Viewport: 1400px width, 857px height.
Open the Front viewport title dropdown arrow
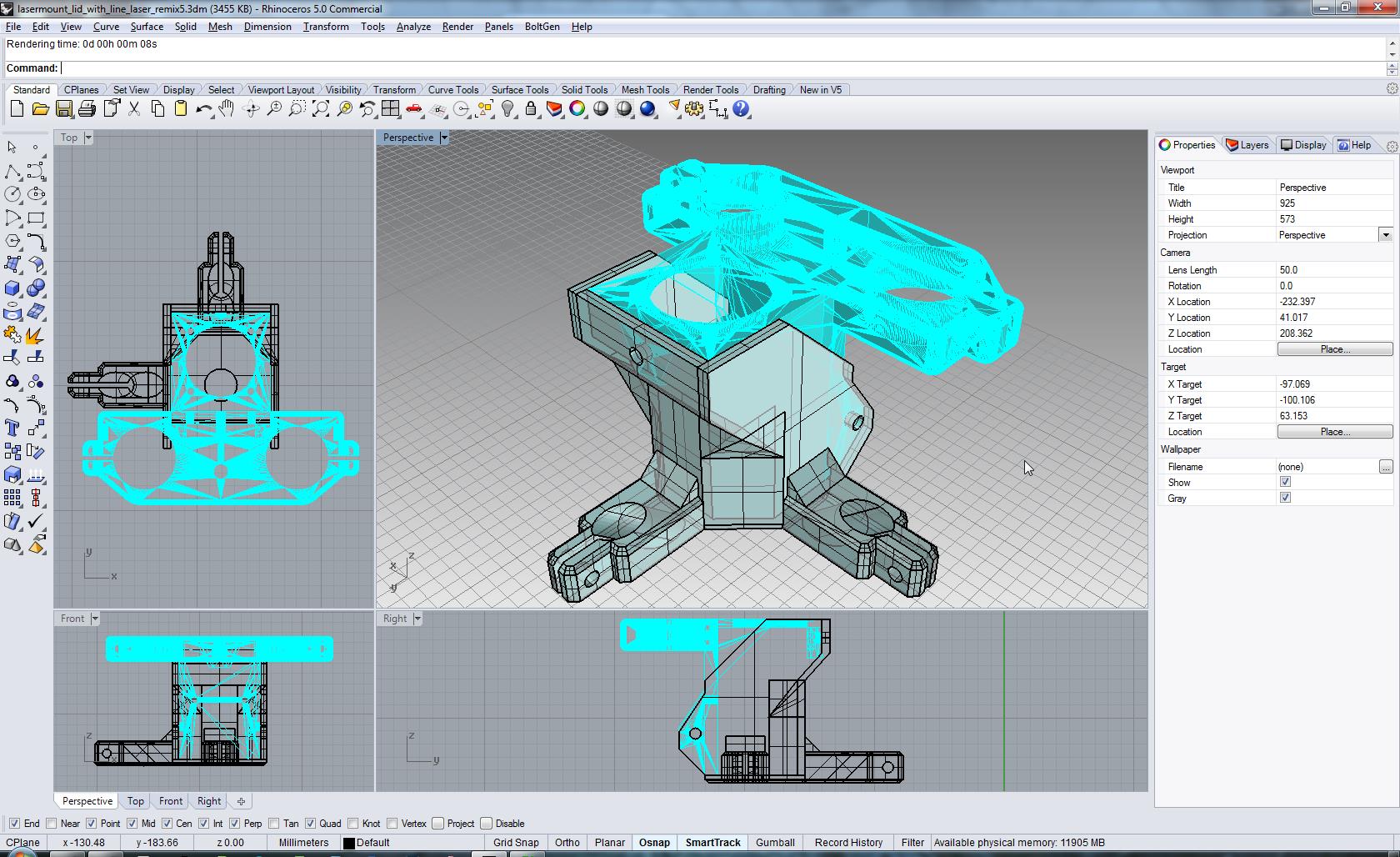(95, 619)
